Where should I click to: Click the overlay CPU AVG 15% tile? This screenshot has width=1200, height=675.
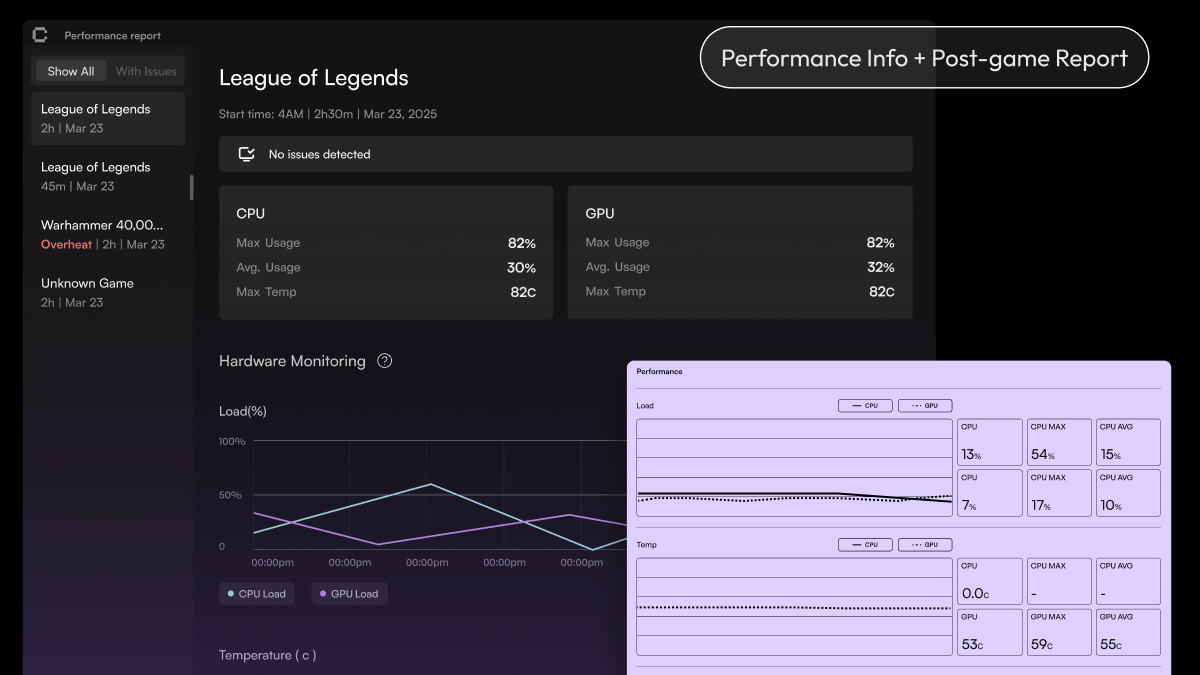(1128, 442)
